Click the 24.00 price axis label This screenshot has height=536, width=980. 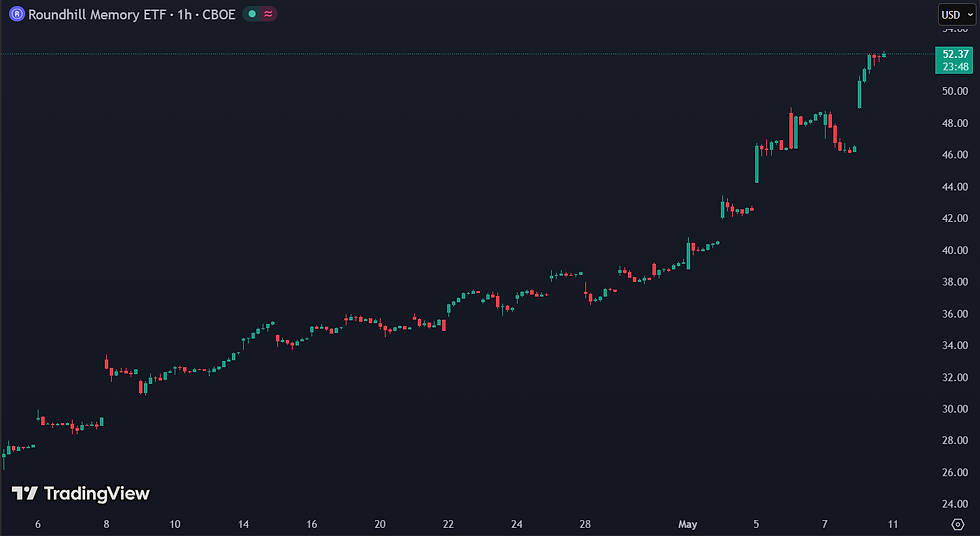(955, 504)
